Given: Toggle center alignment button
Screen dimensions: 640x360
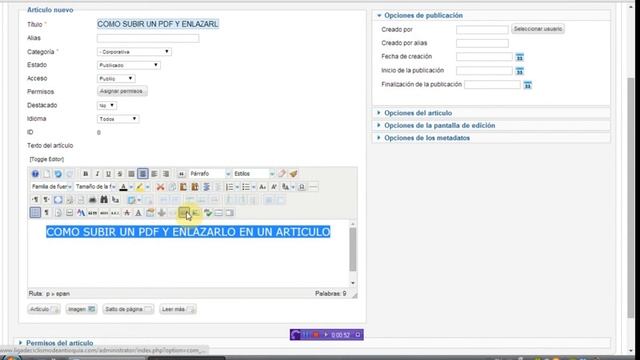Looking at the screenshot, I should tap(142, 174).
